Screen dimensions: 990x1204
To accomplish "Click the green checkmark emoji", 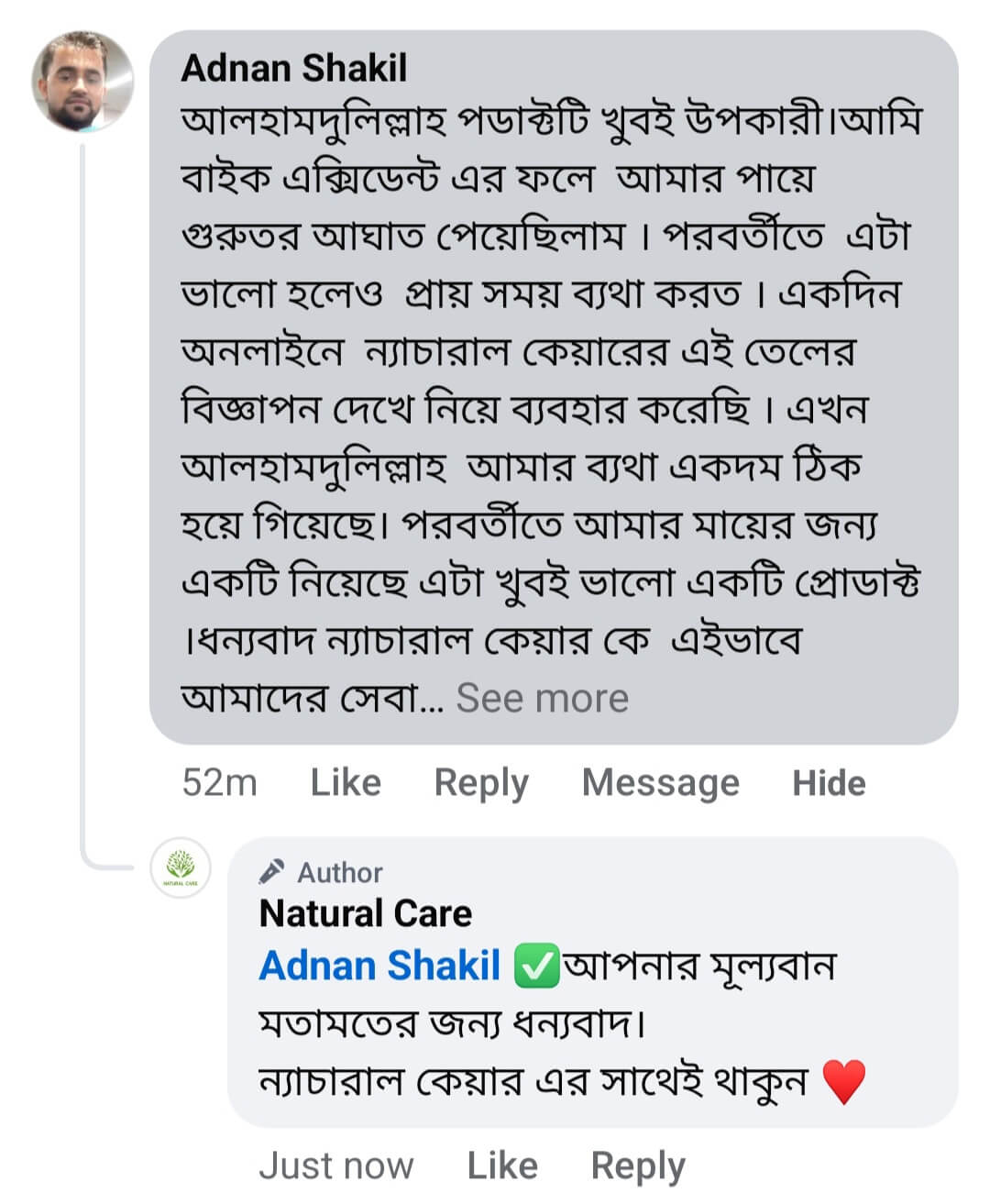I will (536, 967).
